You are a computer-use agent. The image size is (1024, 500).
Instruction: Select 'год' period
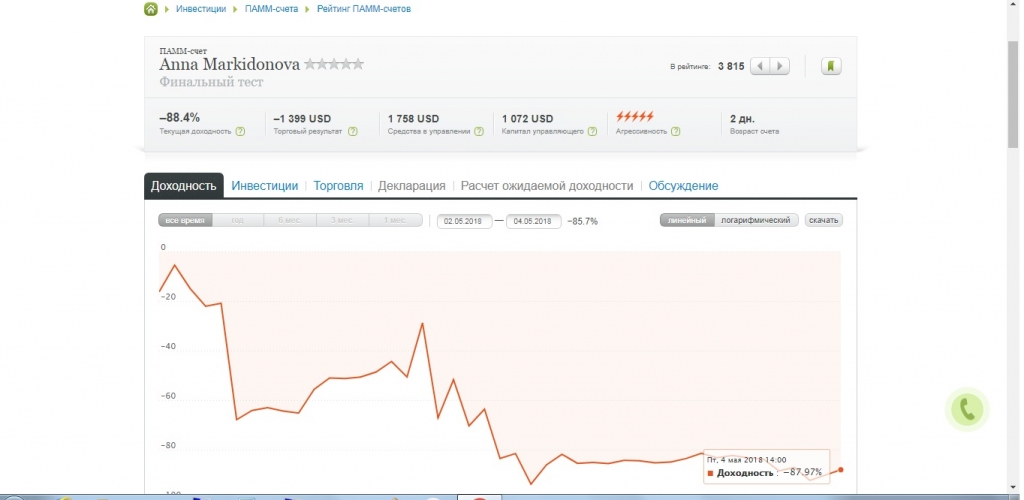pos(238,221)
